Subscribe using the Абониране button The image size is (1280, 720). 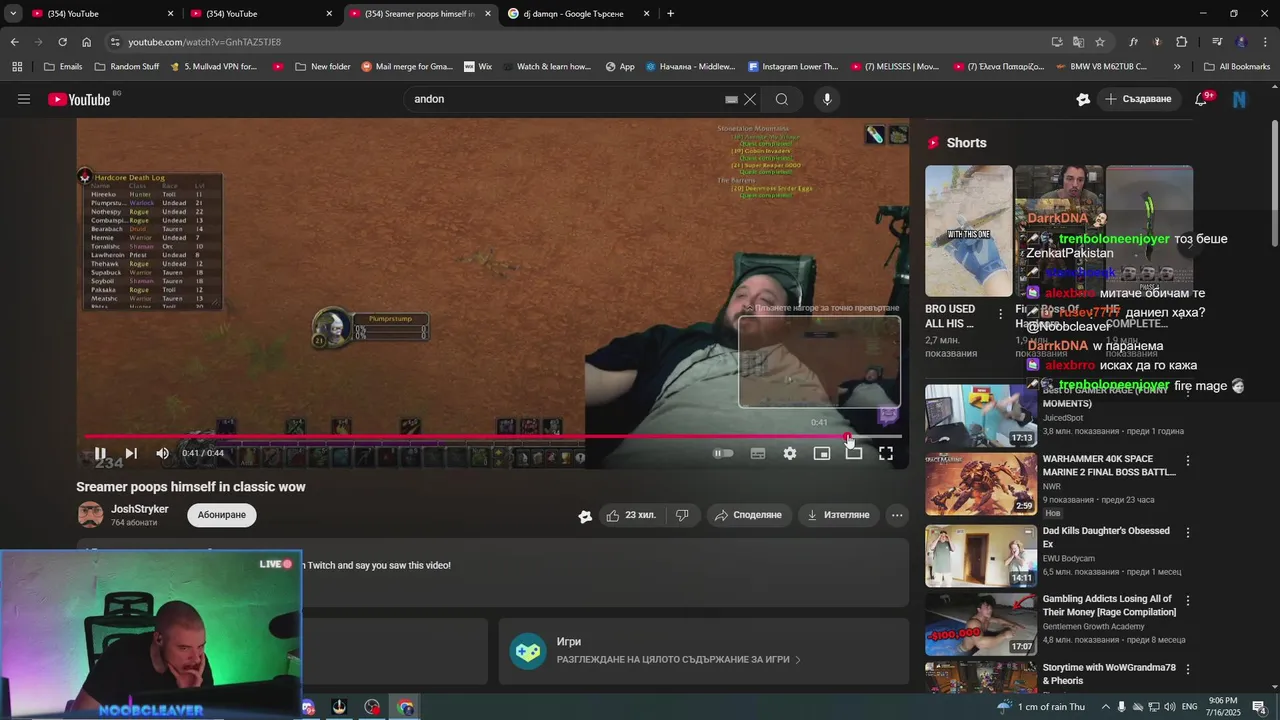click(x=222, y=515)
